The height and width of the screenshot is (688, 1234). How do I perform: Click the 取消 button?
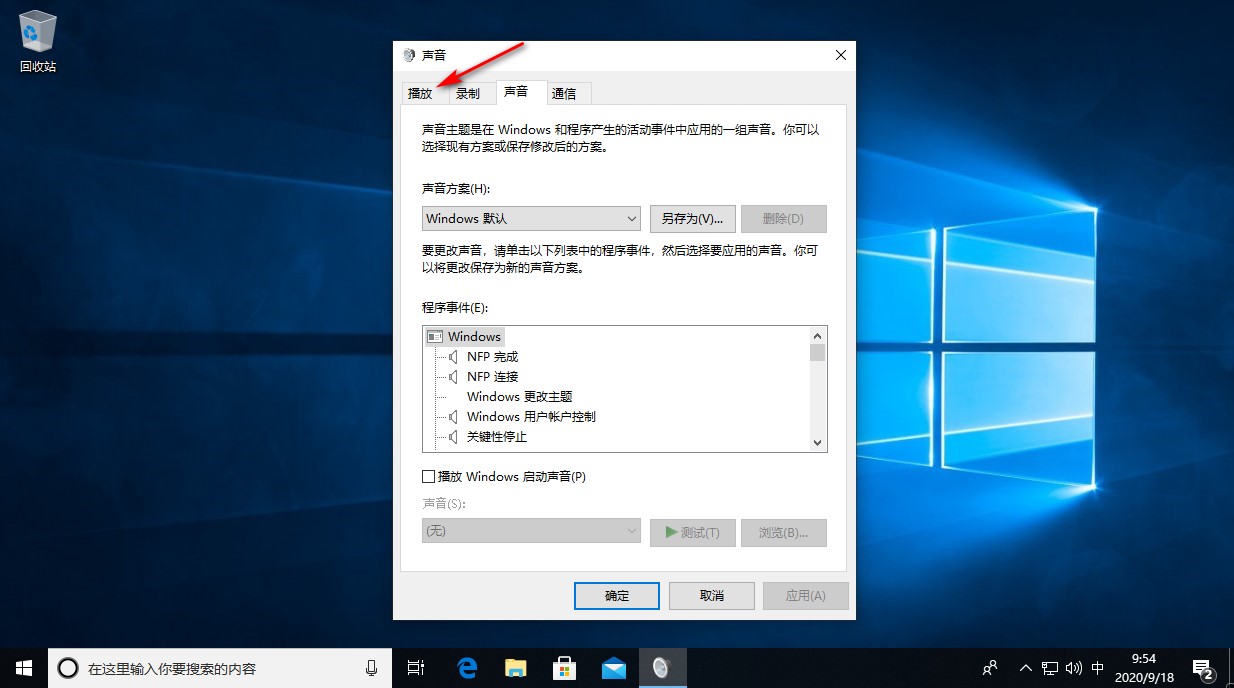point(711,595)
